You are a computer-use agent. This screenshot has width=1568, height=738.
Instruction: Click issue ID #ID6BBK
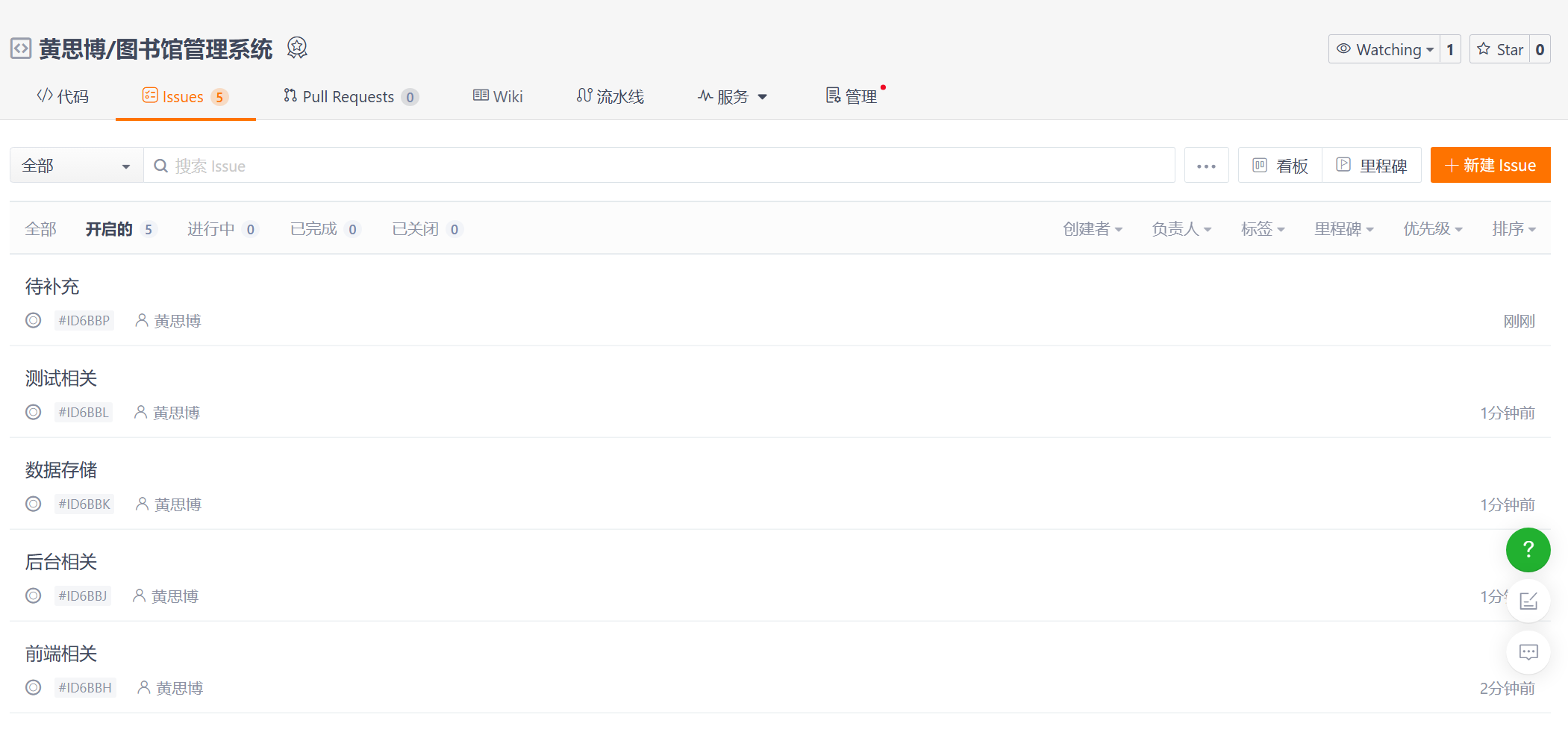84,504
